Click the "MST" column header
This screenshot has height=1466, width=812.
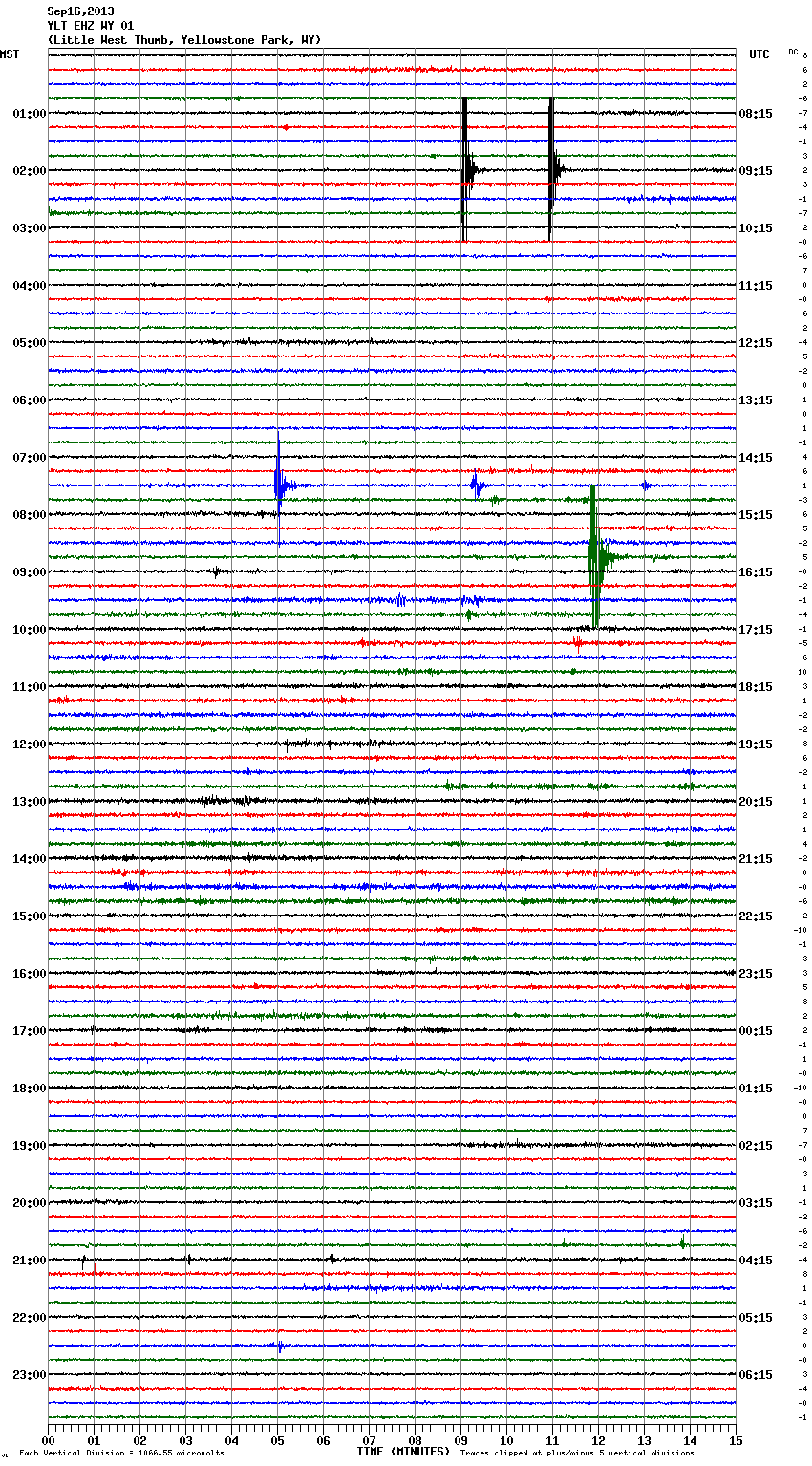coord(10,54)
